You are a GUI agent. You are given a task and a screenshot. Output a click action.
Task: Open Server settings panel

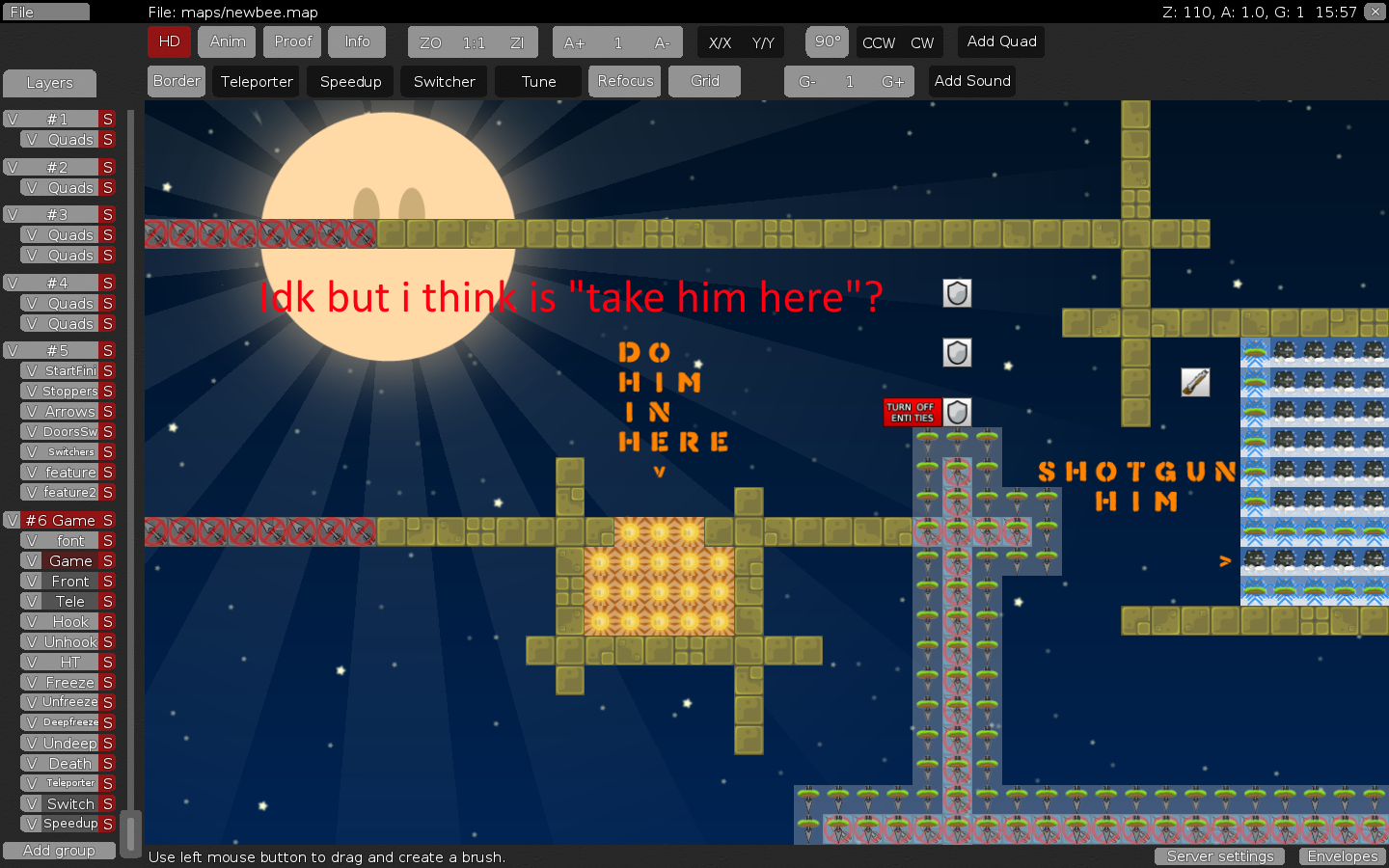click(x=1220, y=856)
